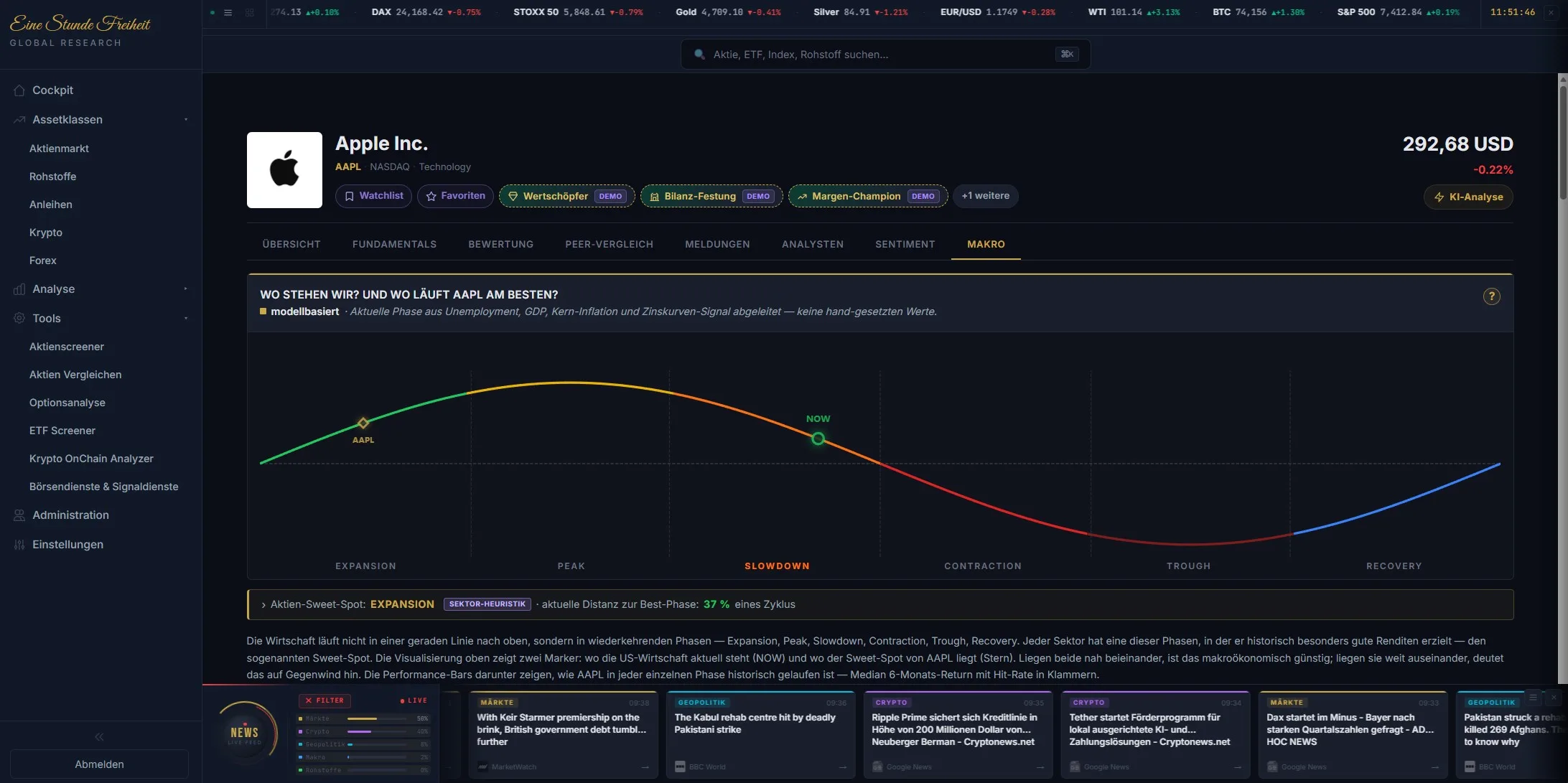Click the Administration users icon
The image size is (1568, 783).
19,515
